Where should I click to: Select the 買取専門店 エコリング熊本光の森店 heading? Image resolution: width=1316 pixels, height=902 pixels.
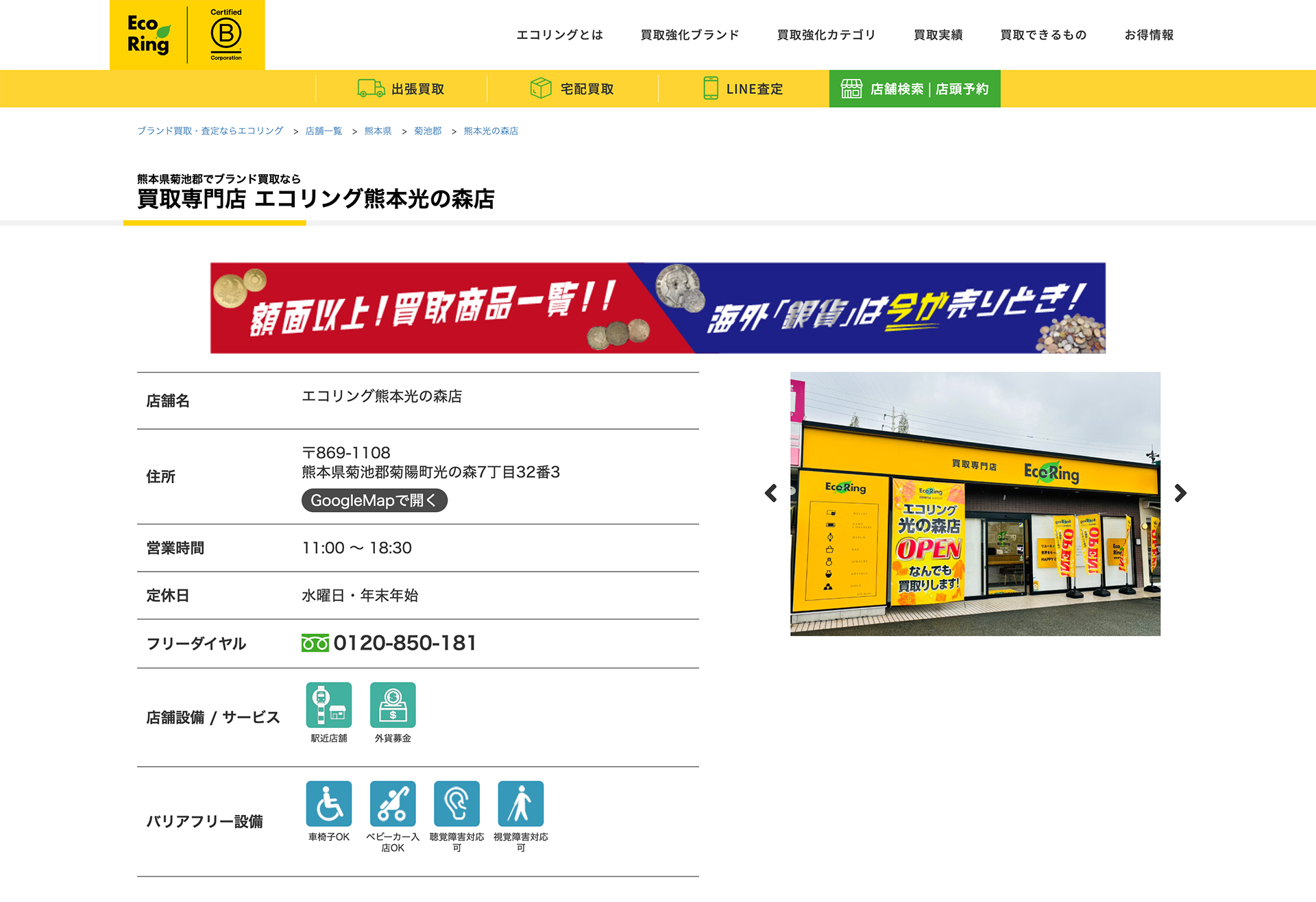(316, 199)
